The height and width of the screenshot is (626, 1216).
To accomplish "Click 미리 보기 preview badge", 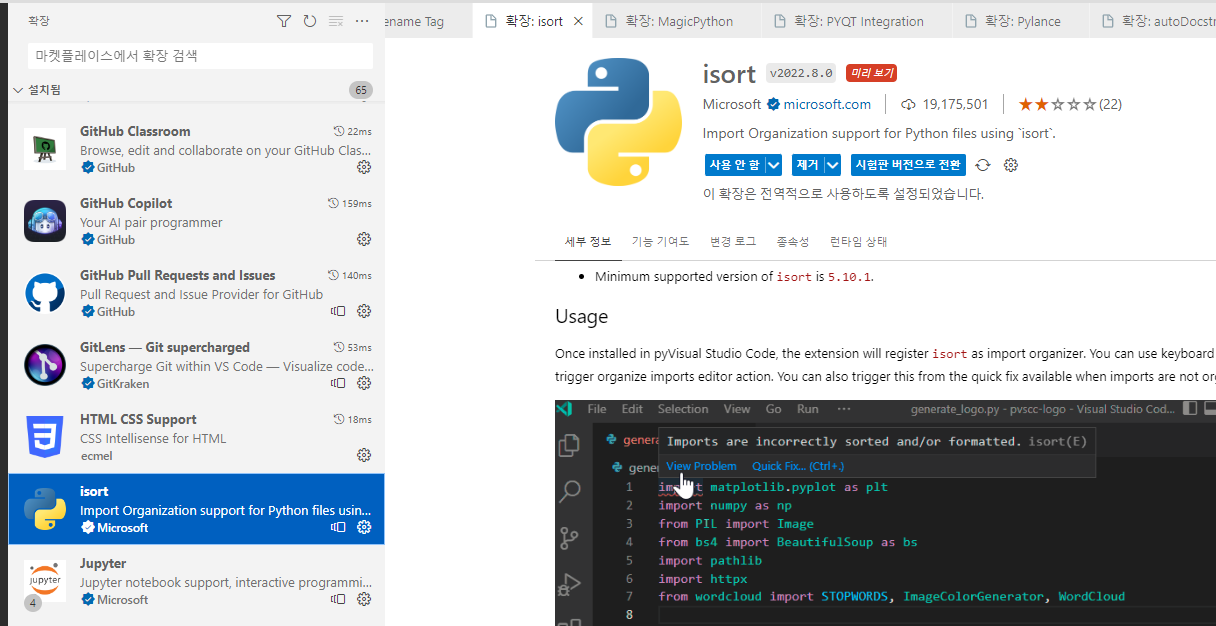I will (871, 73).
